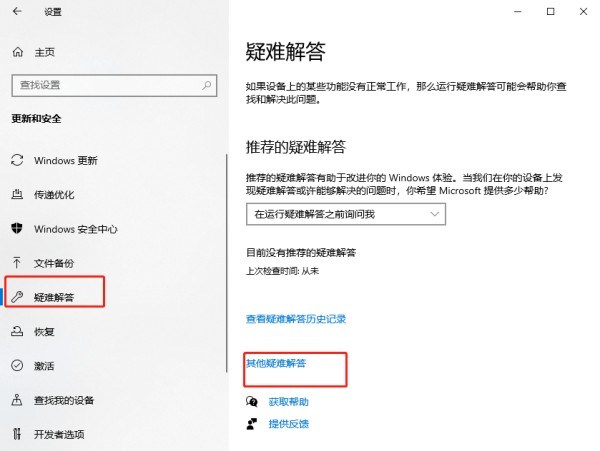The image size is (600, 451).
Task: Click the home icon beside 主页
Action: 18,52
